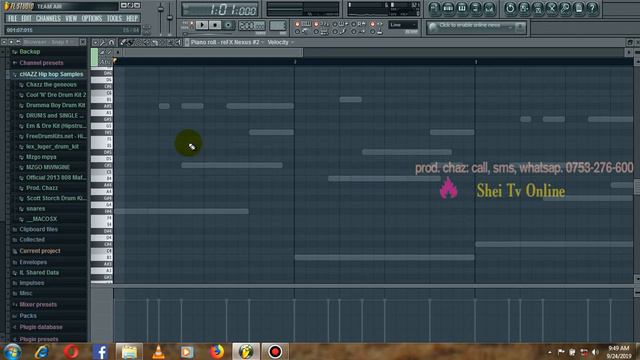640x360 pixels.
Task: Click the piano roll magnet snap icon
Action: pyautogui.click(x=111, y=42)
